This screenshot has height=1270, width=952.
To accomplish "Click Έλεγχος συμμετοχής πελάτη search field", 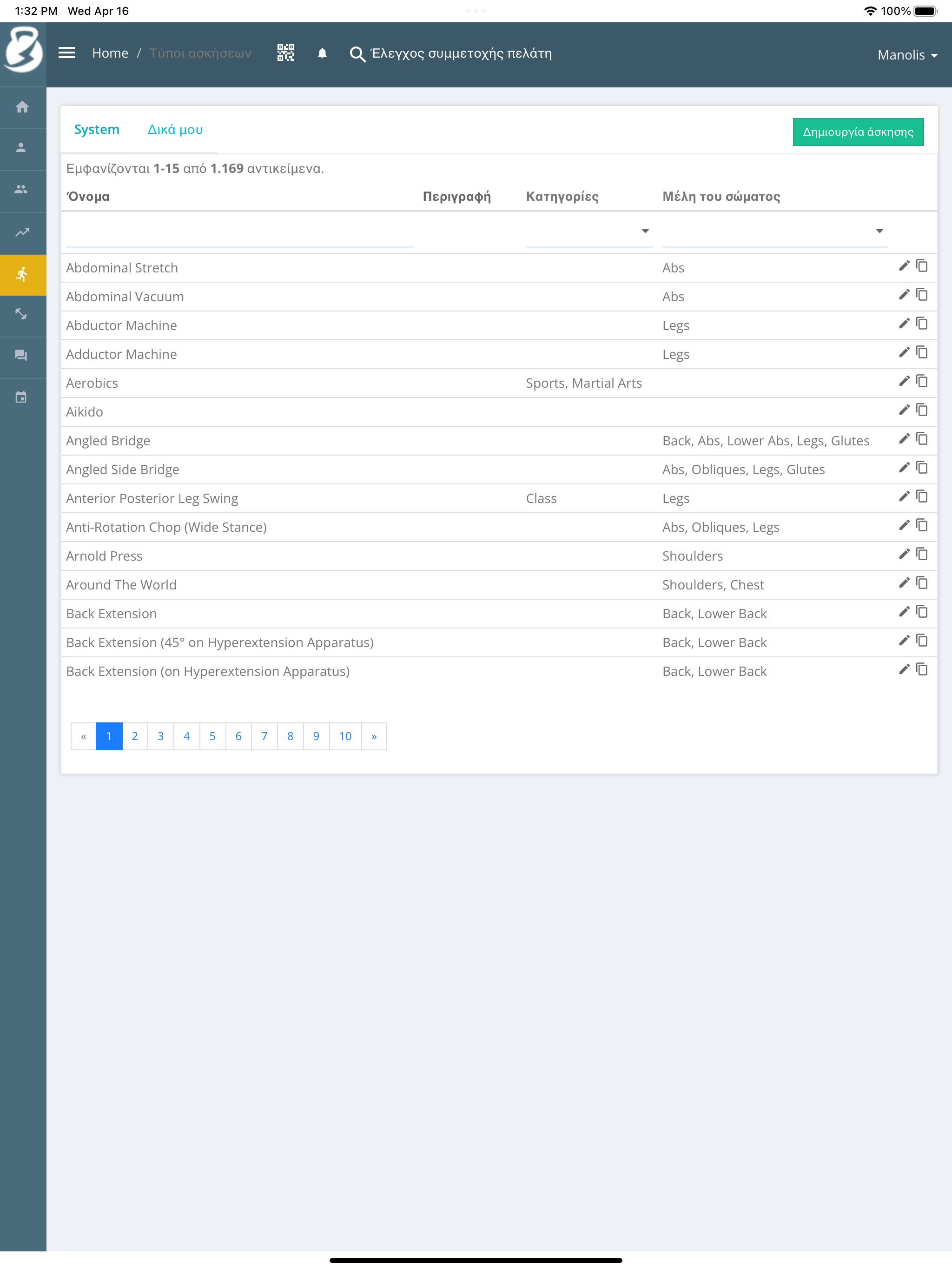I will click(x=461, y=53).
